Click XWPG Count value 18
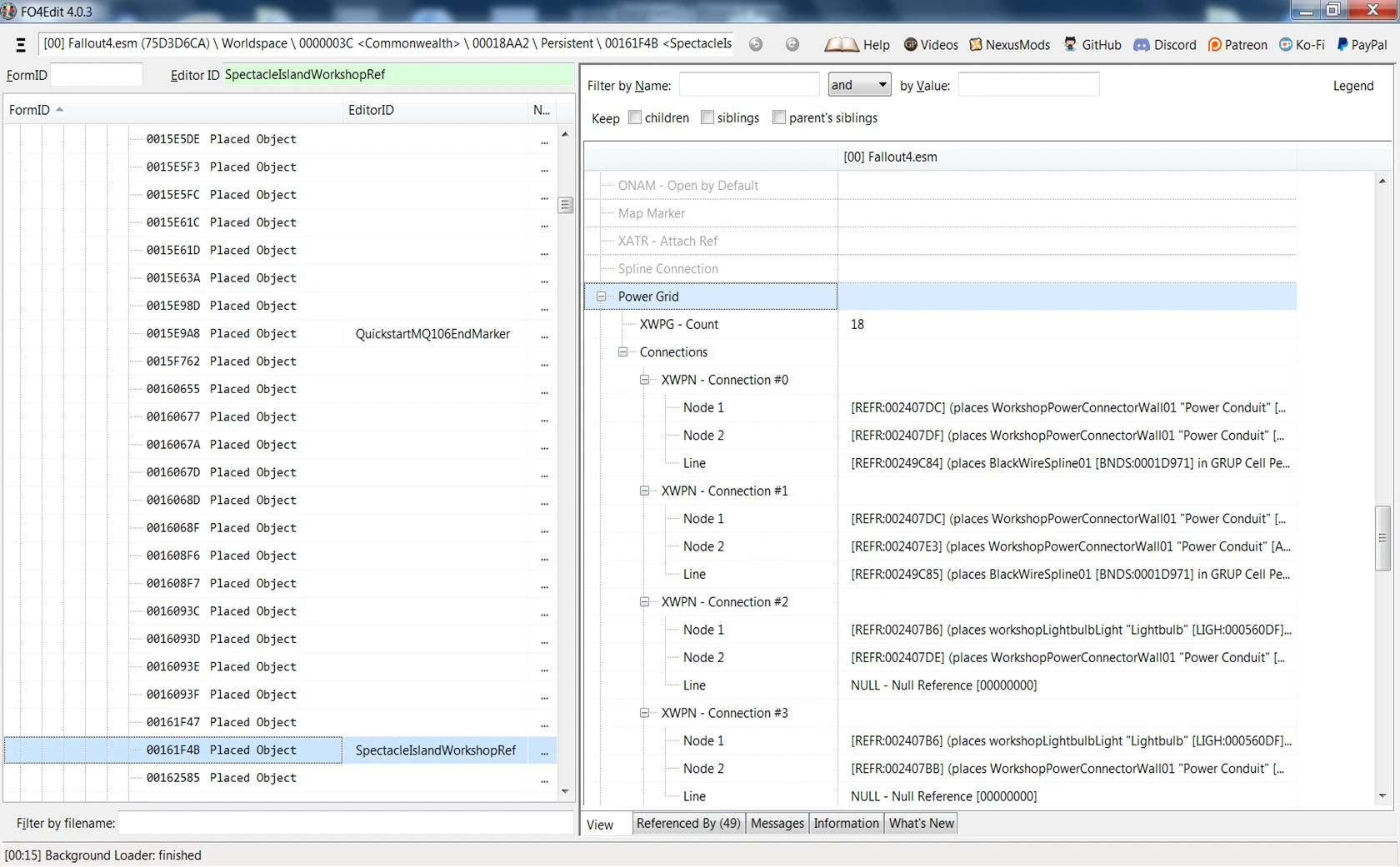1400x867 pixels. pos(857,325)
